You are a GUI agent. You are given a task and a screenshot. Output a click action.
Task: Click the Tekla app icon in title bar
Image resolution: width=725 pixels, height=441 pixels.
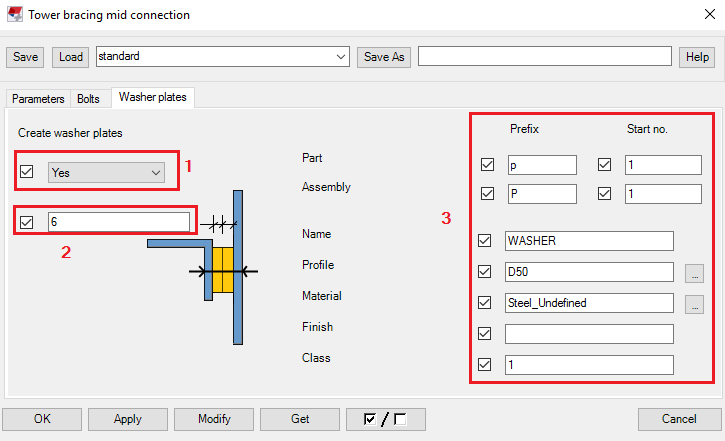click(x=13, y=15)
